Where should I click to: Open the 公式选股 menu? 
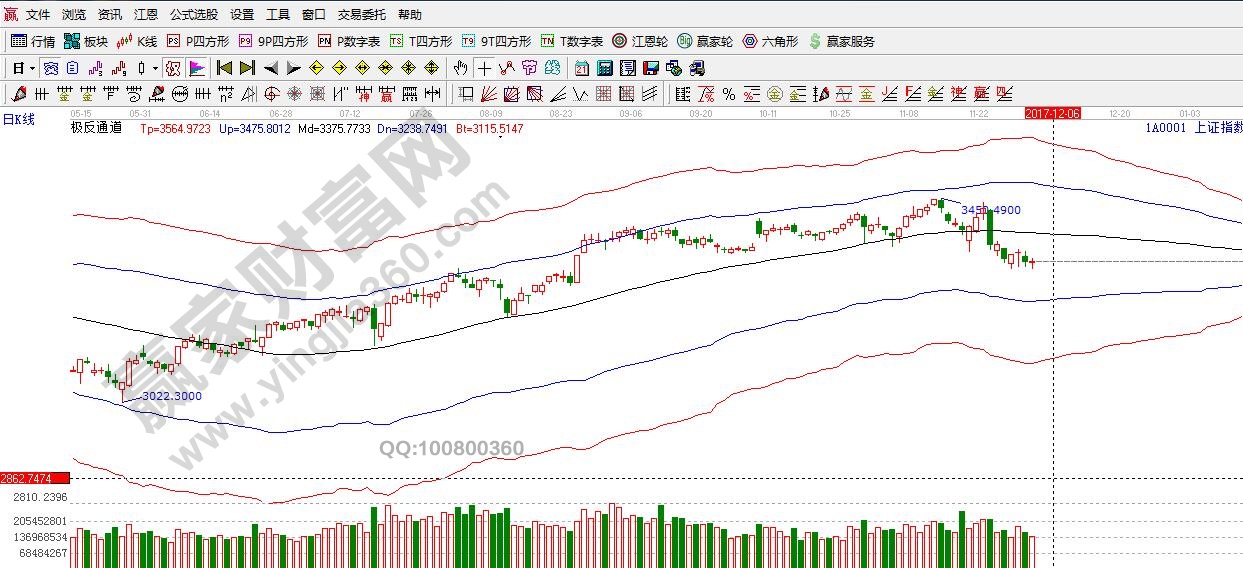point(193,15)
